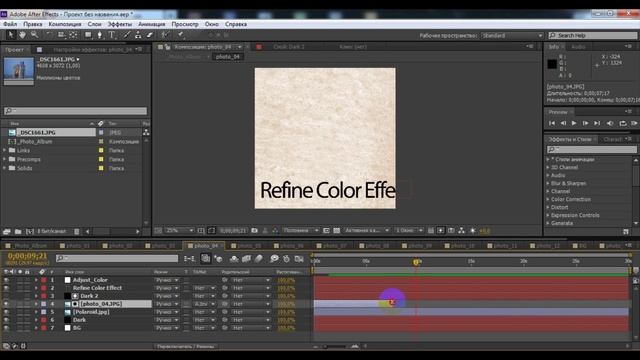640x360 pixels.
Task: Click the mute audio icon in Preview panel
Action: 610,123
